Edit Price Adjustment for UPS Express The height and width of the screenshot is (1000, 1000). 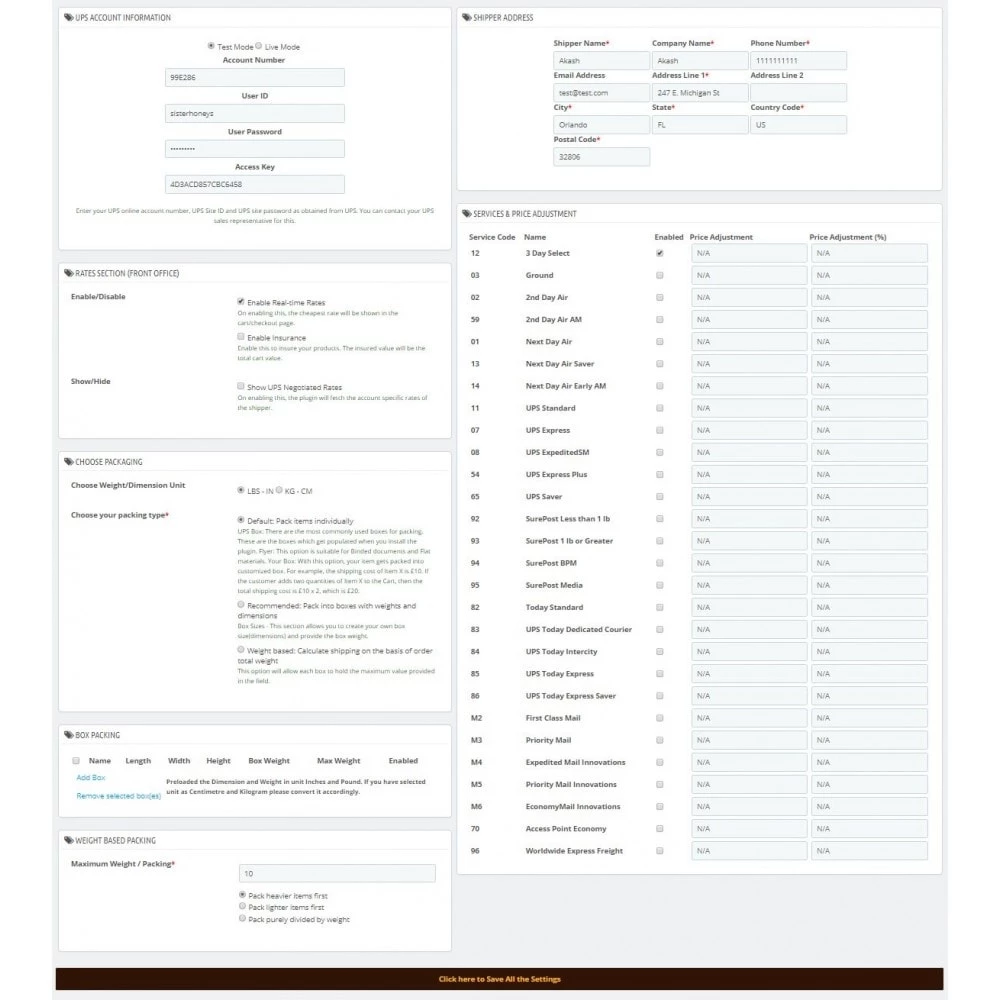(749, 430)
